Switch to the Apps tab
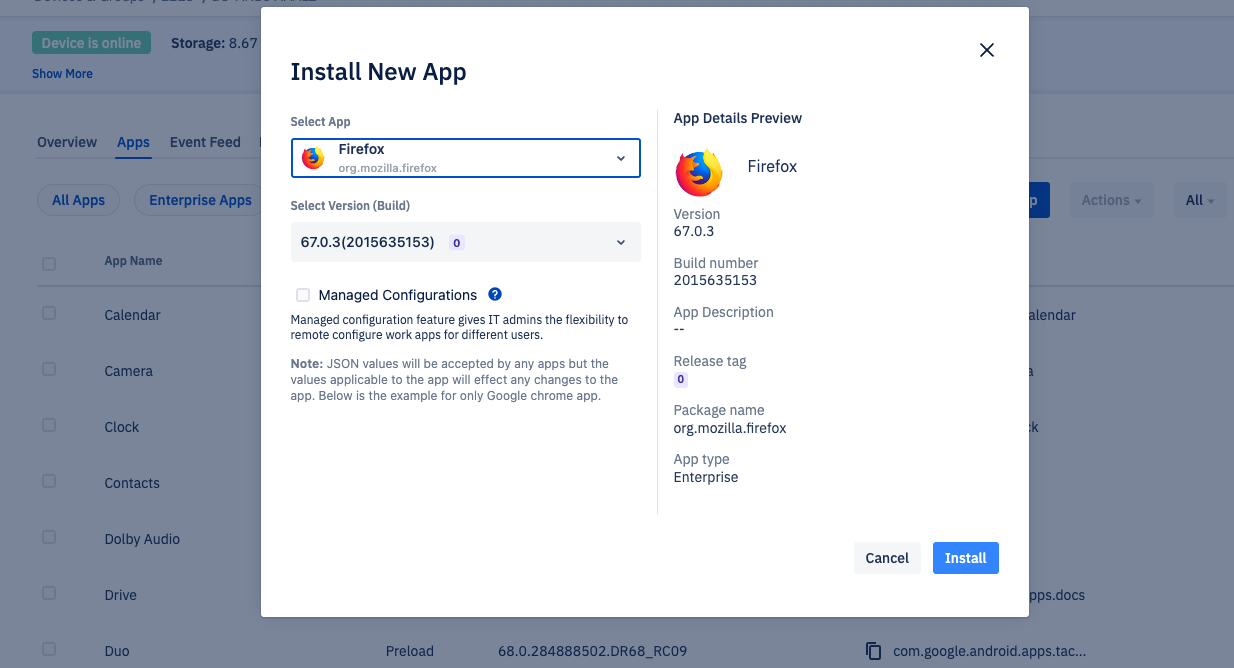The image size is (1234, 668). [133, 142]
